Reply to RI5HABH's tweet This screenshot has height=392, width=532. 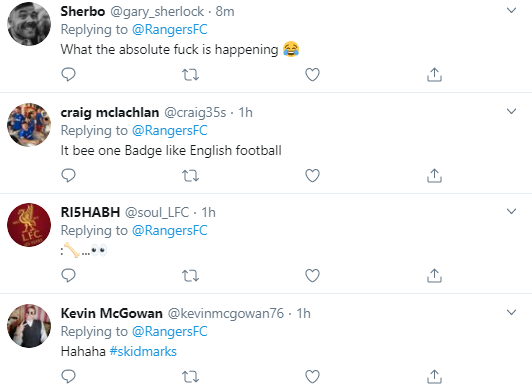[x=68, y=275]
